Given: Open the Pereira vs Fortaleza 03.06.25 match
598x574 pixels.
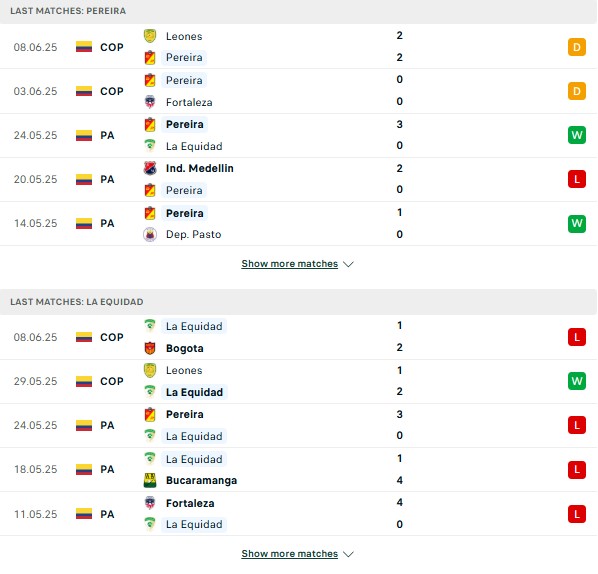Looking at the screenshot, I should coord(298,91).
